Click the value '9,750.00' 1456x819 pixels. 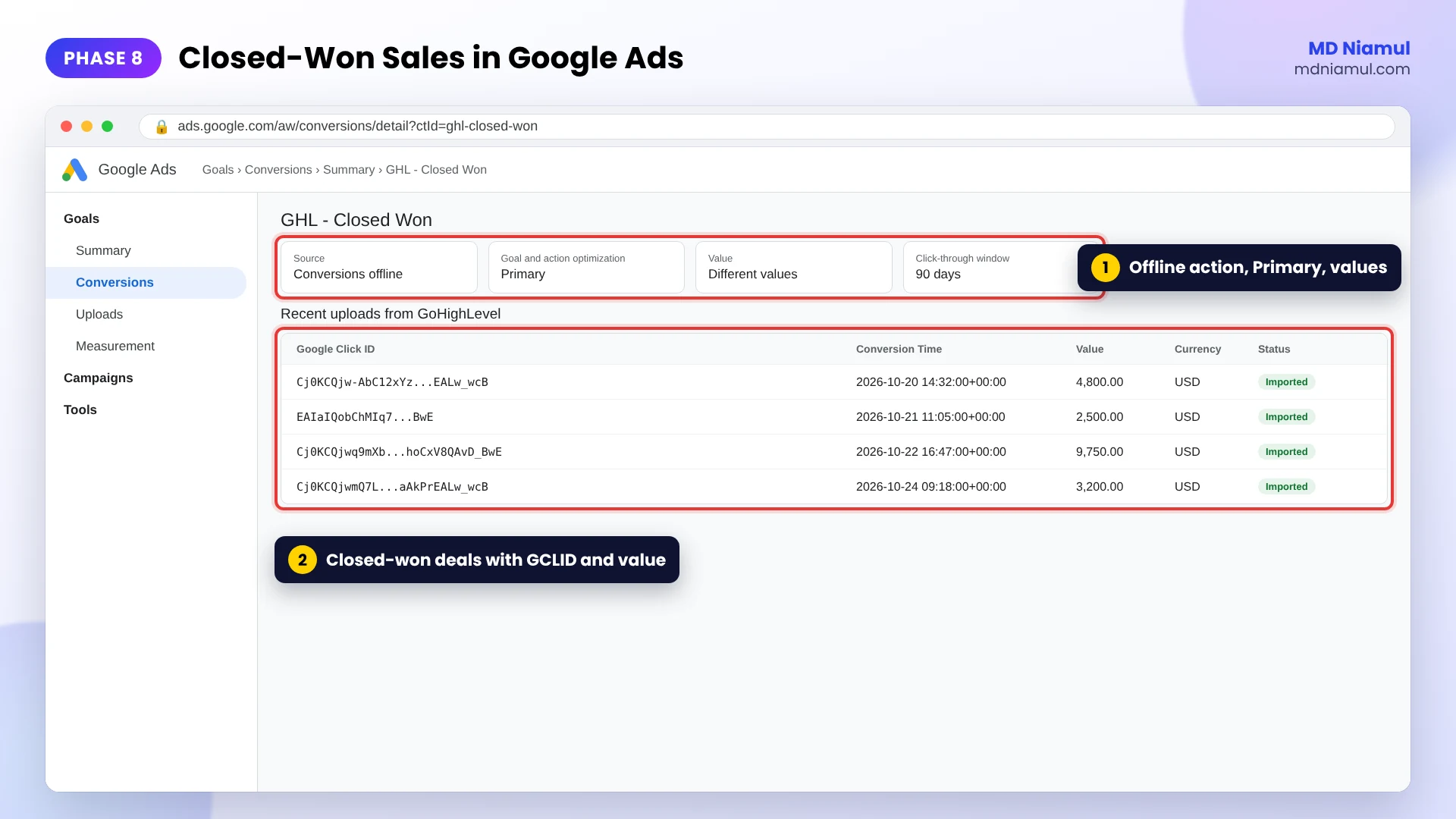[1100, 452]
